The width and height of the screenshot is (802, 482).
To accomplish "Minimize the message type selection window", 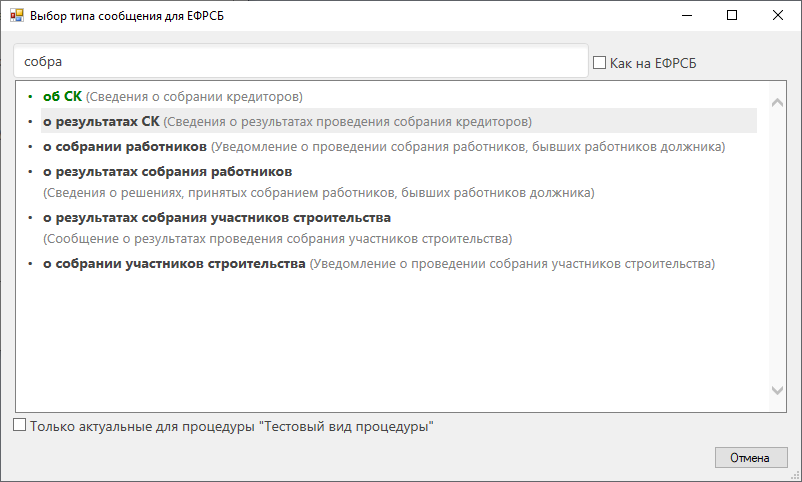I will point(685,16).
